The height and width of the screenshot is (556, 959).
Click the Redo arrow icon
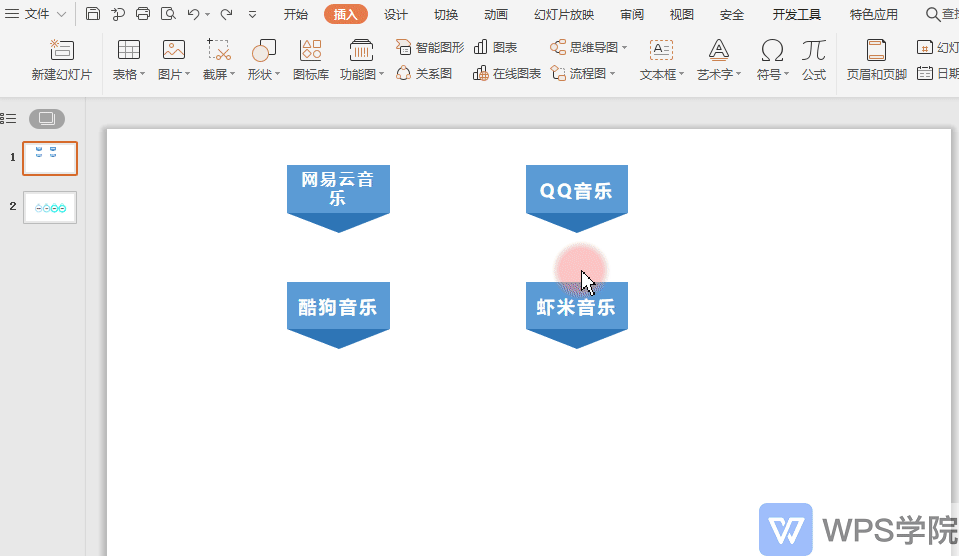(x=226, y=13)
